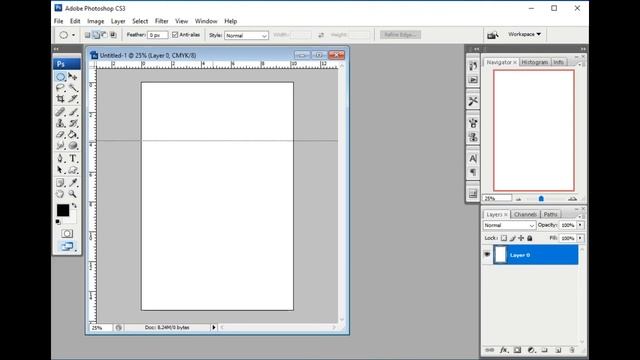Select the Slice tool
The width and height of the screenshot is (640, 360).
point(73,99)
